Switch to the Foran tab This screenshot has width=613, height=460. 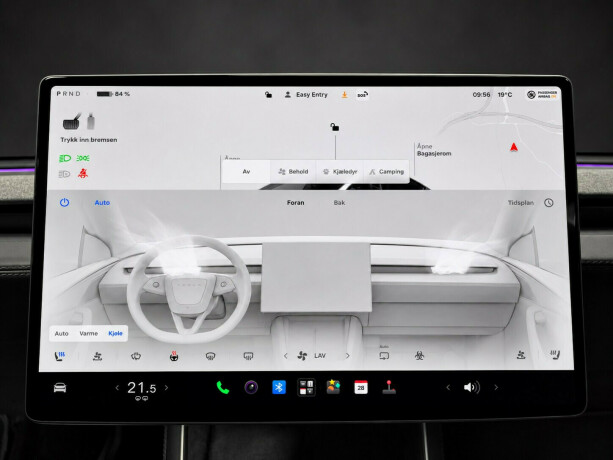(296, 202)
